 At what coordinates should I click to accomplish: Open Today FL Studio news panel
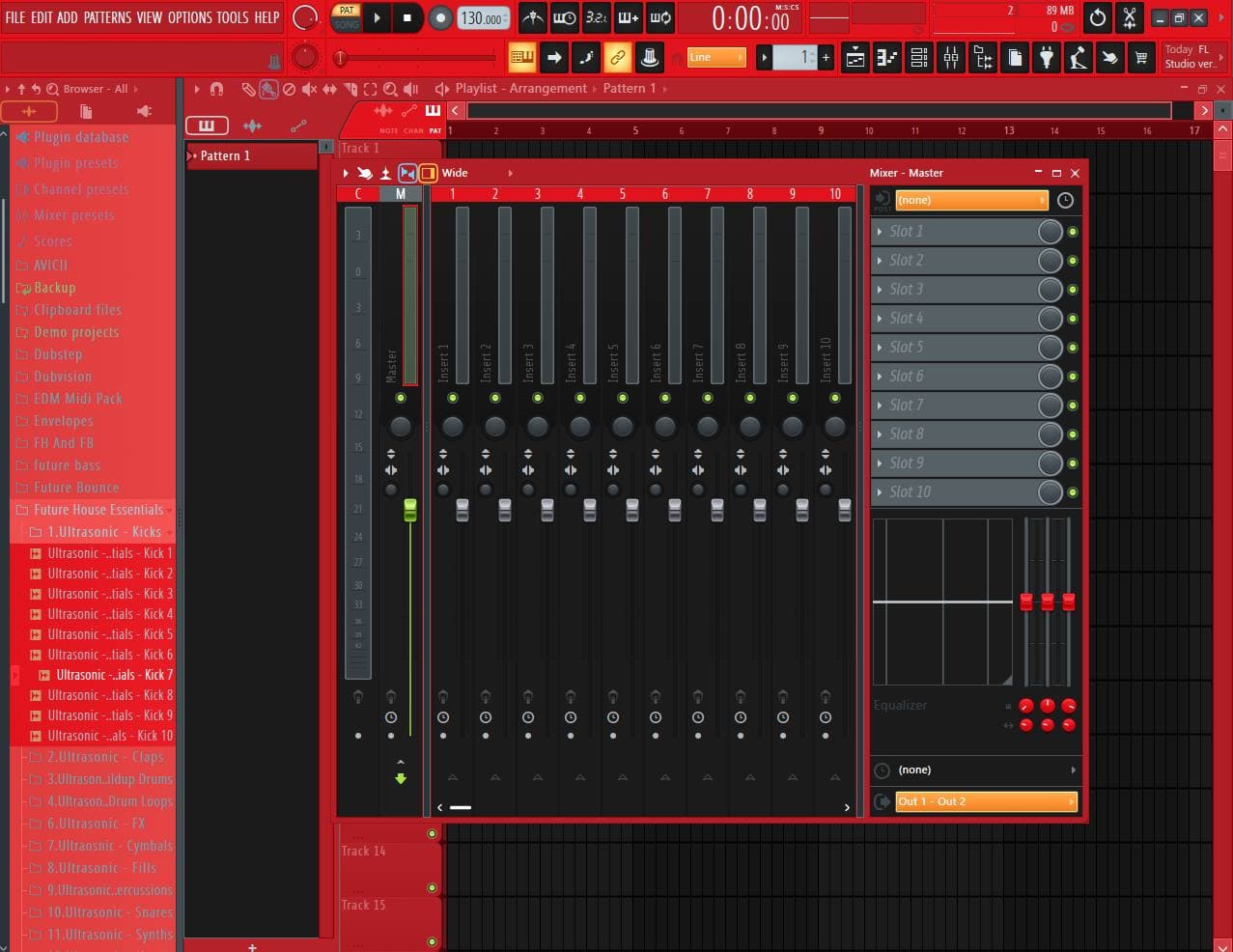coord(1194,57)
